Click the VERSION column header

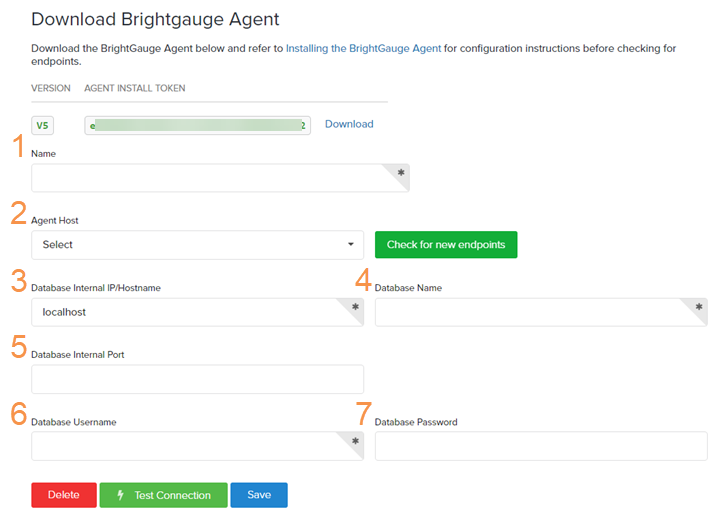[51, 88]
